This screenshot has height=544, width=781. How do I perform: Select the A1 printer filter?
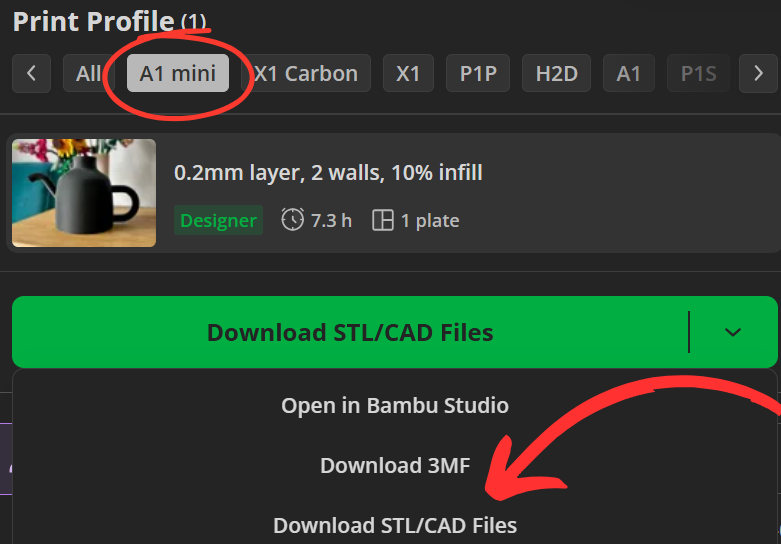click(x=629, y=73)
